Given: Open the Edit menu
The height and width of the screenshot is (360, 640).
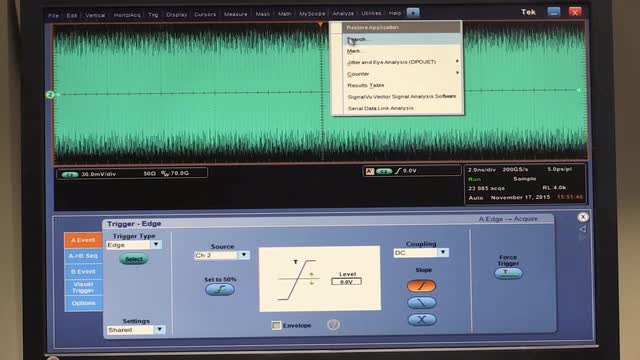Looking at the screenshot, I should coord(72,16).
